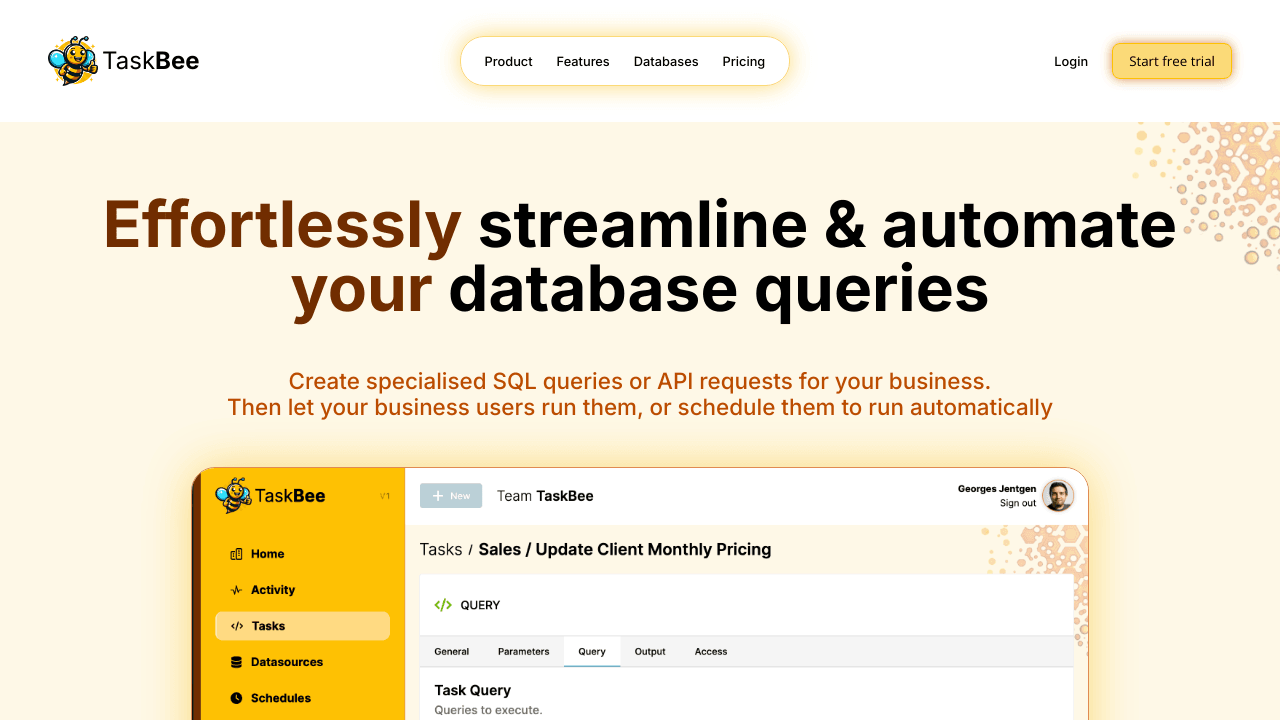1280x720 pixels.
Task: Select the Output tab
Action: (x=650, y=651)
